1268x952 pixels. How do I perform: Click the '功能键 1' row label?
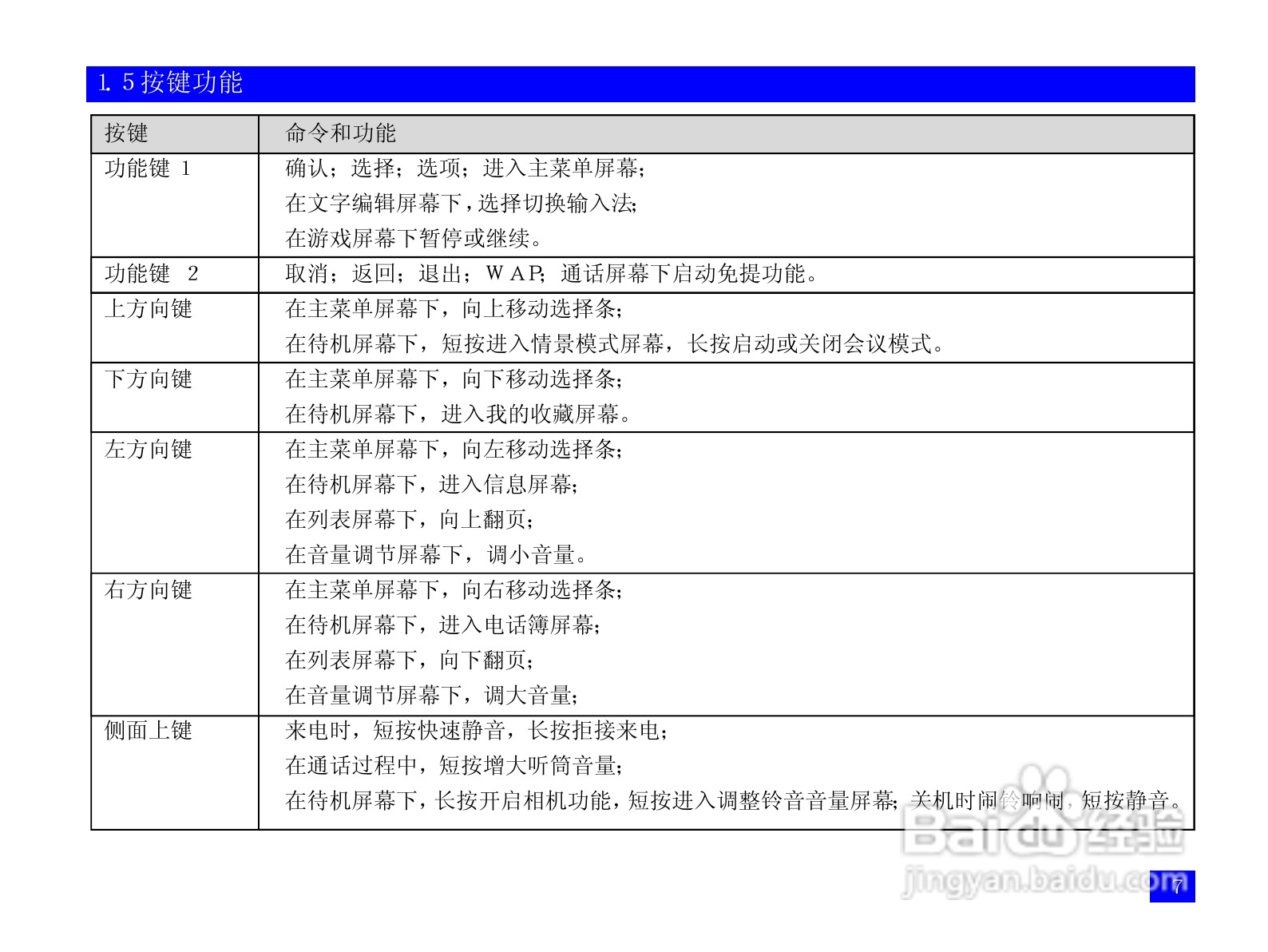[148, 169]
